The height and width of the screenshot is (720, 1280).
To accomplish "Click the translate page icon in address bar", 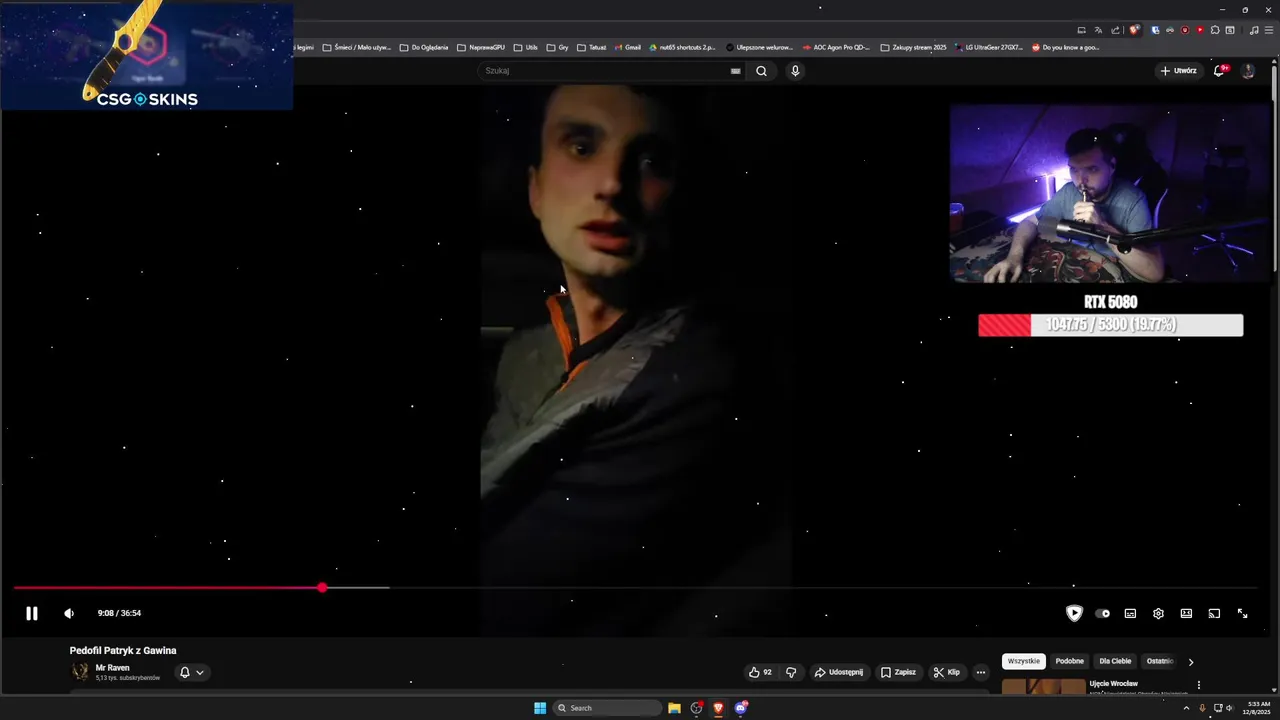I will point(1098,30).
